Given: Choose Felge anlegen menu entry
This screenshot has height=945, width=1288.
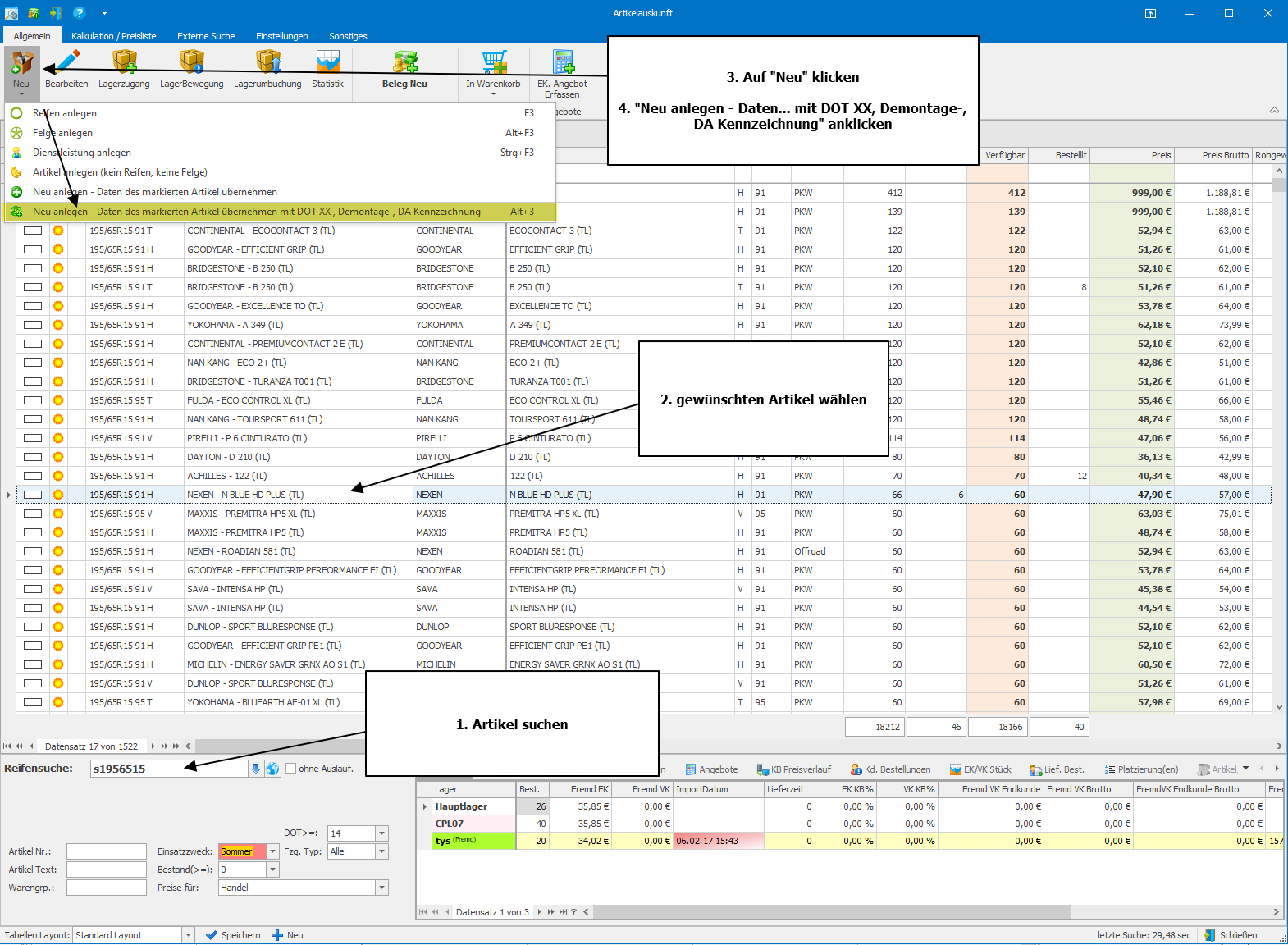Looking at the screenshot, I should click(281, 133).
